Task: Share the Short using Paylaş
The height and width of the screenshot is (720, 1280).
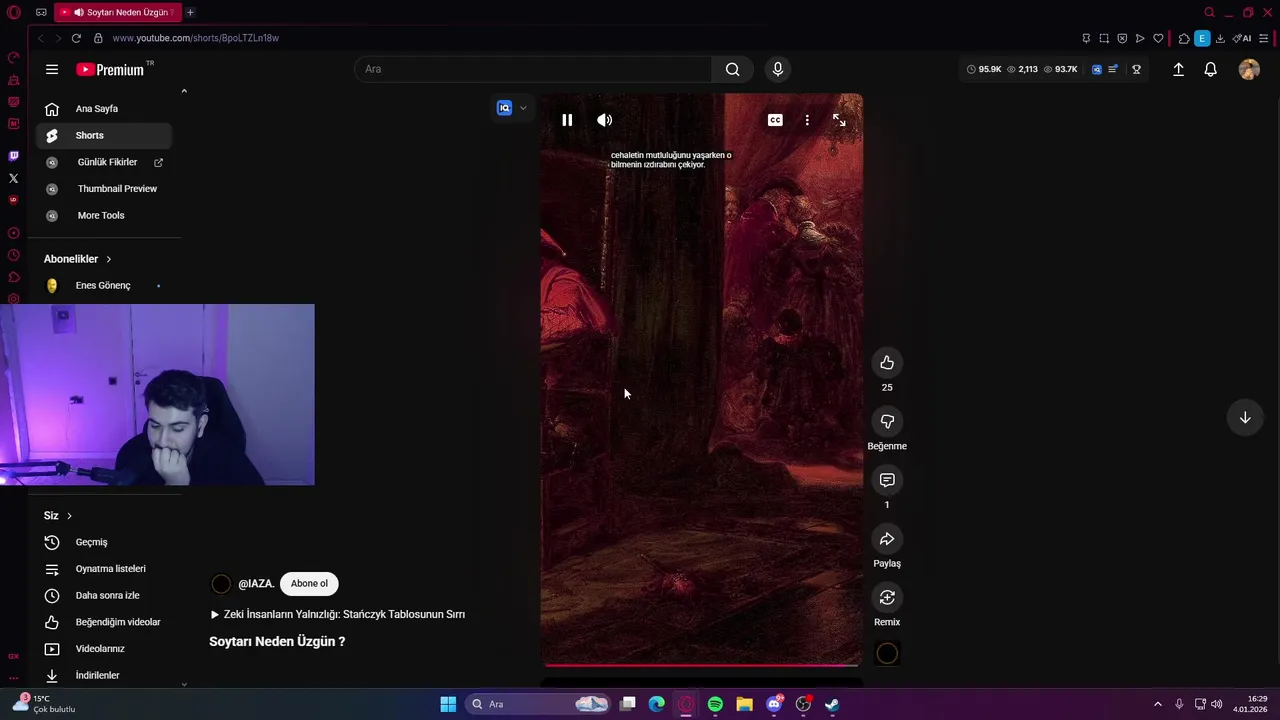Action: 887,539
